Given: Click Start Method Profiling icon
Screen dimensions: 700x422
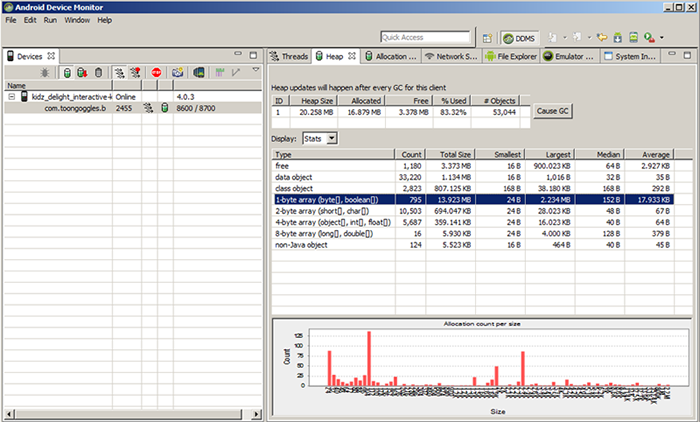Looking at the screenshot, I should click(x=135, y=72).
